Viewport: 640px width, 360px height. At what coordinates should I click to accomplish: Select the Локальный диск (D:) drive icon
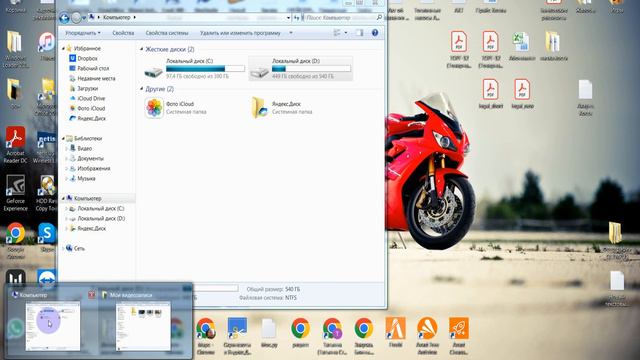260,72
